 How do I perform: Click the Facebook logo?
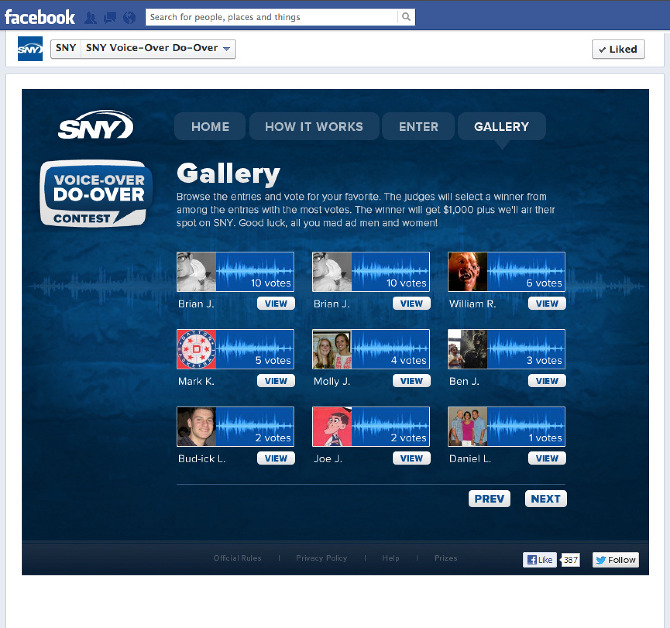(x=40, y=17)
